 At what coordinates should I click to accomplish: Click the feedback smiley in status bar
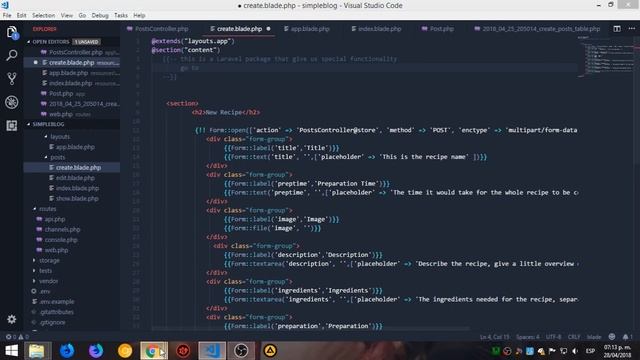click(x=611, y=337)
